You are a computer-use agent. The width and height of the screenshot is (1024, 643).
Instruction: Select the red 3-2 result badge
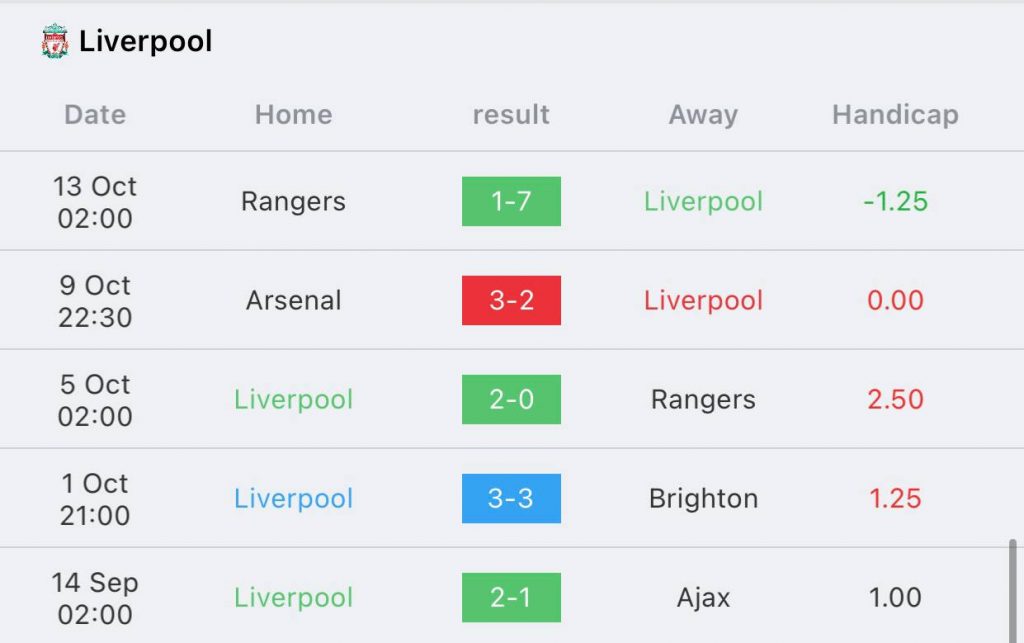(511, 300)
